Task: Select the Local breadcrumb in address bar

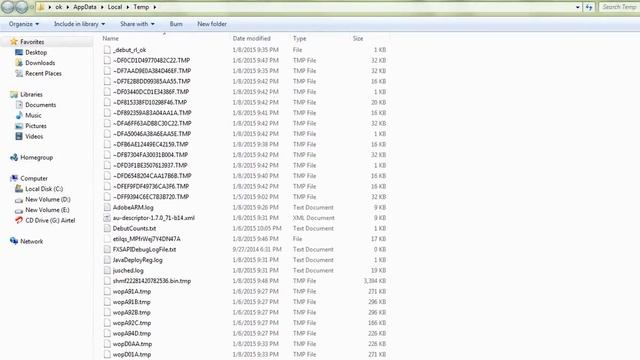Action: coord(115,7)
